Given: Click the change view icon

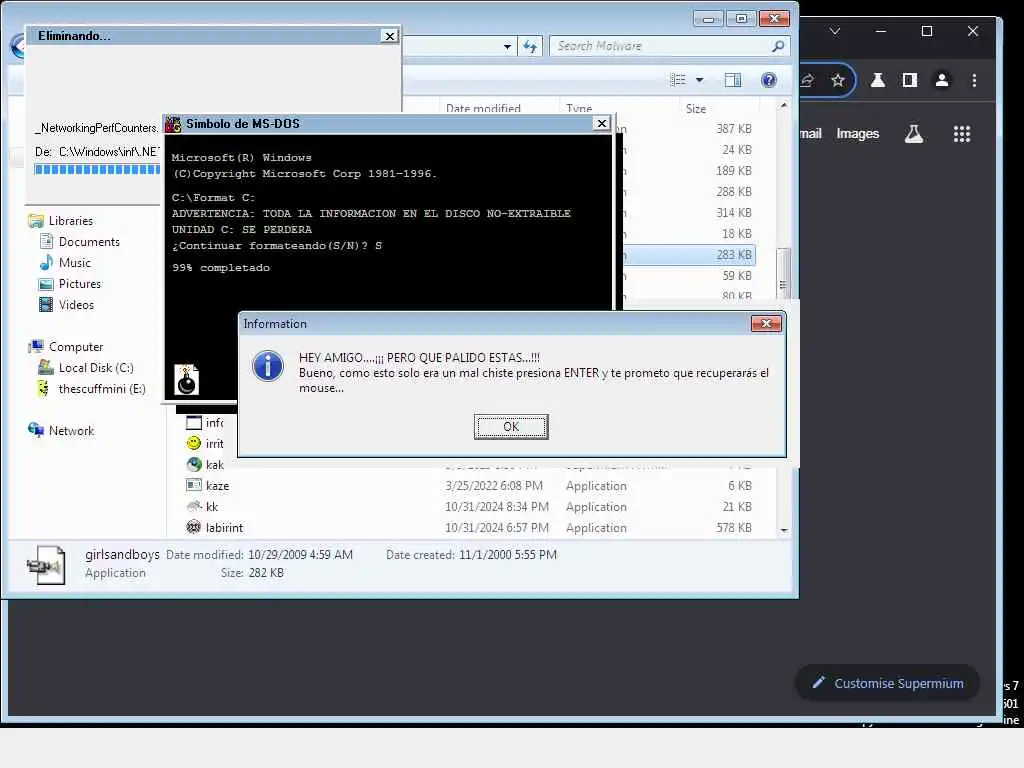Looking at the screenshot, I should tap(678, 80).
